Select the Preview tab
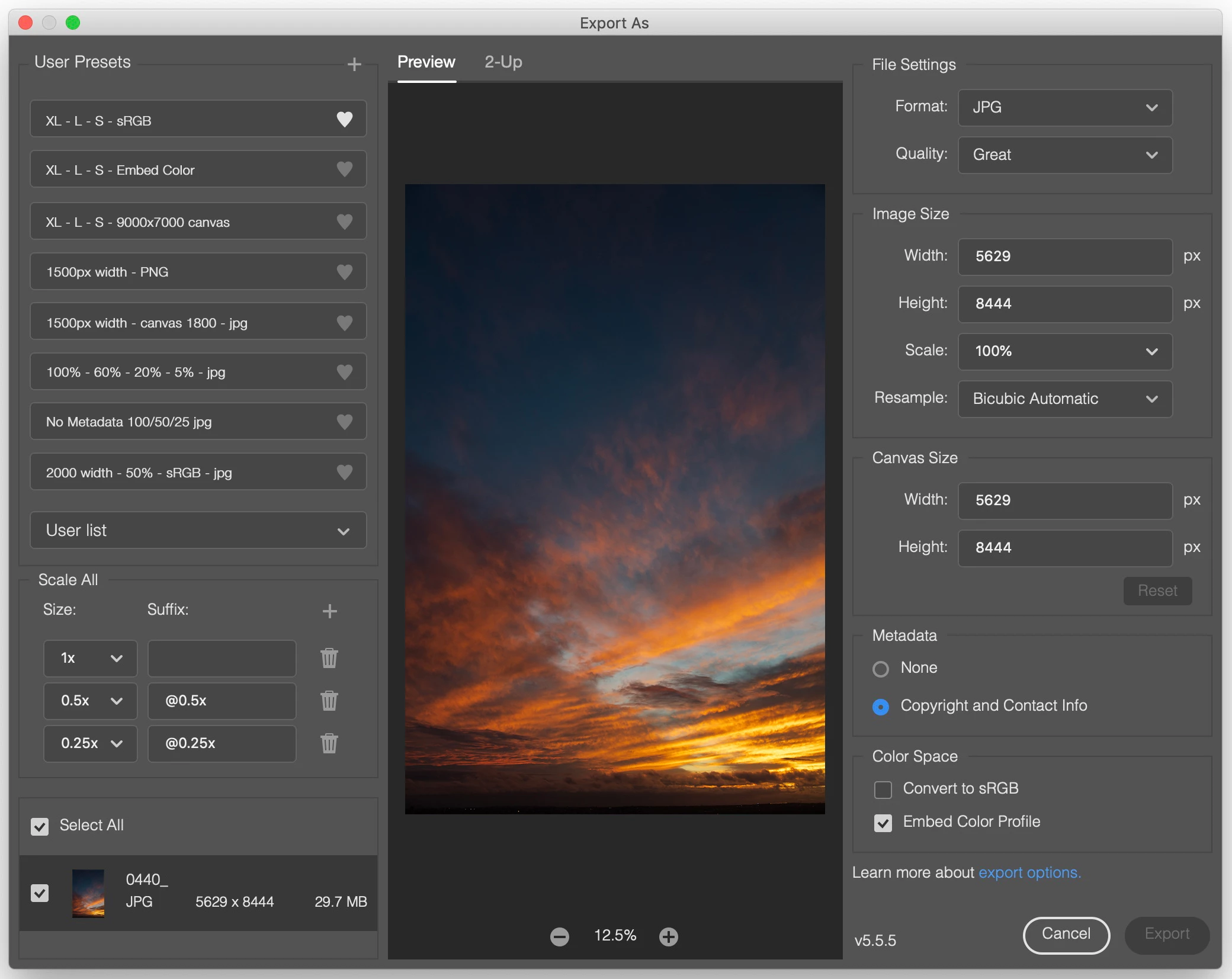Viewport: 1232px width, 979px height. pyautogui.click(x=426, y=62)
